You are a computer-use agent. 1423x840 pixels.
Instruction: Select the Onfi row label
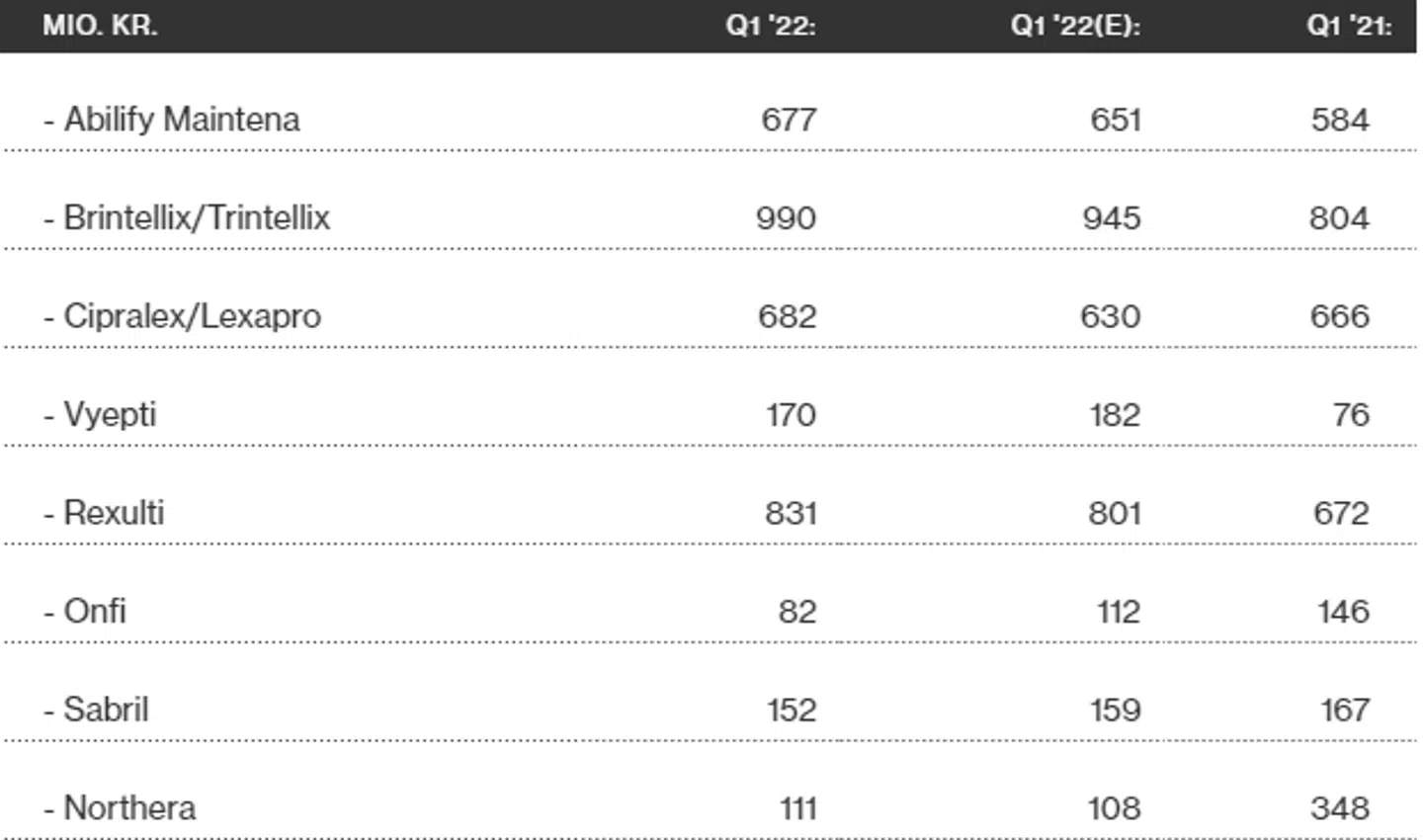[x=86, y=611]
